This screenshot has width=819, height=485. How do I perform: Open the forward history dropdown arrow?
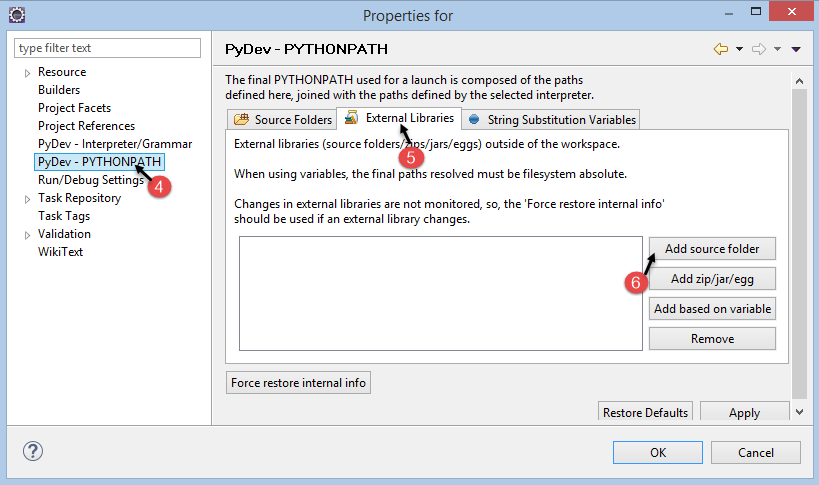click(777, 49)
